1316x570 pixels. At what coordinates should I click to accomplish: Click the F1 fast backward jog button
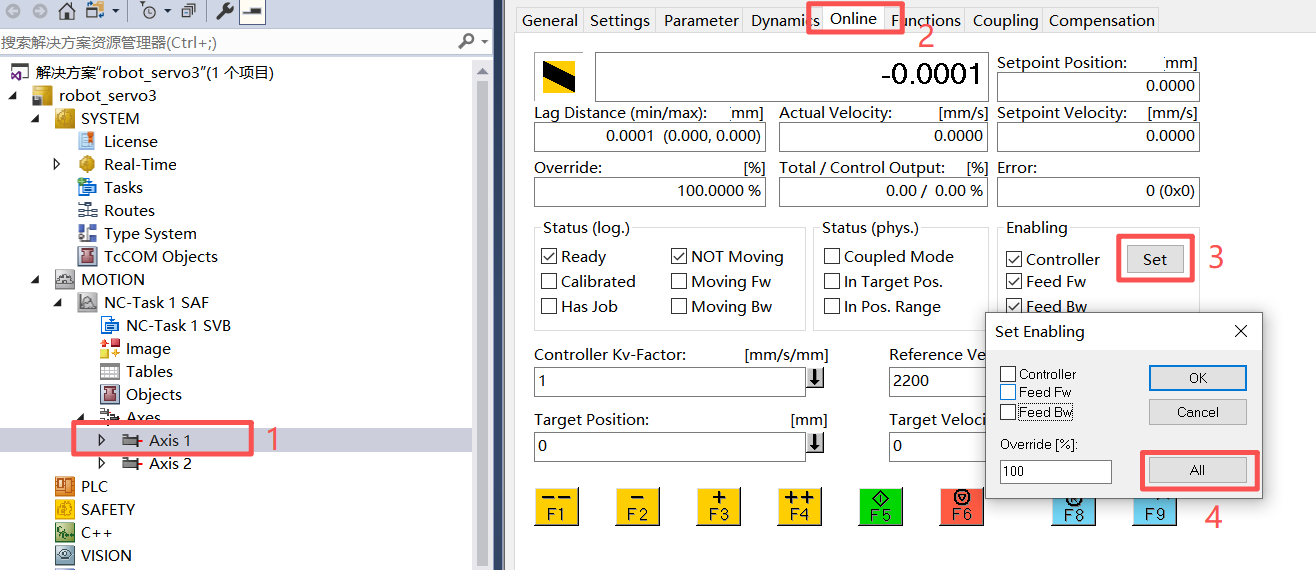point(556,507)
